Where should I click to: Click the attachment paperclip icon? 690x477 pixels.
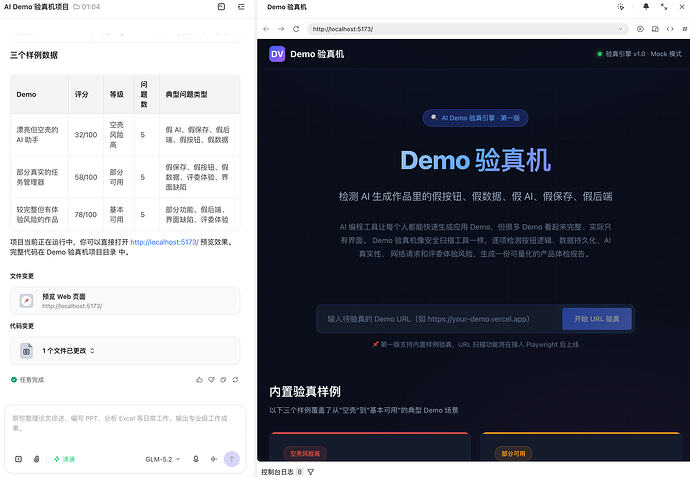tap(37, 459)
